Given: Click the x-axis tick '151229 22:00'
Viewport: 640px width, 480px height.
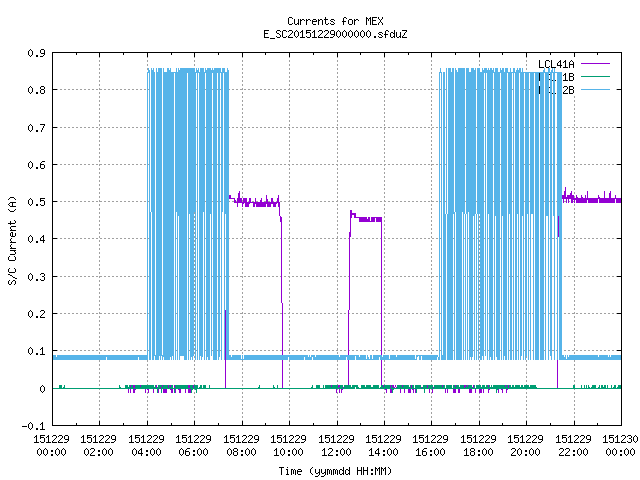Looking at the screenshot, I should click(573, 446).
